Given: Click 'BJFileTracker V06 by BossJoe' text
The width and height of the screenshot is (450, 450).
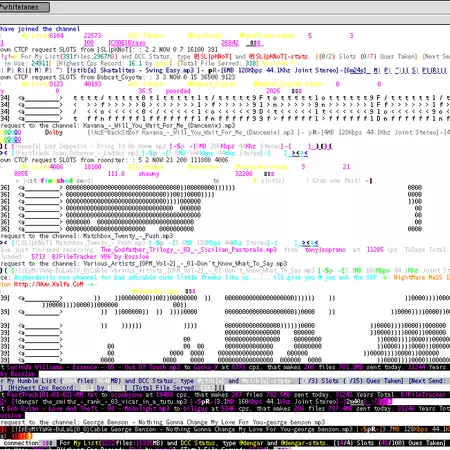Looking at the screenshot, I should pyautogui.click(x=100, y=257).
